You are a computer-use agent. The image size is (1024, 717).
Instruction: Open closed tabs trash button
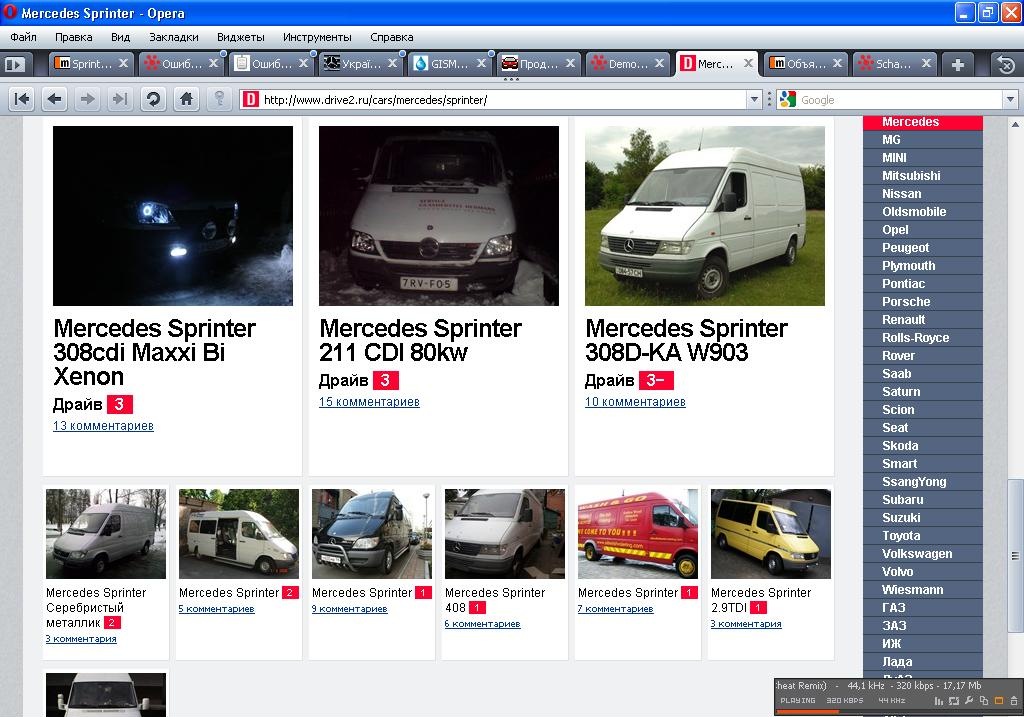click(x=1006, y=64)
